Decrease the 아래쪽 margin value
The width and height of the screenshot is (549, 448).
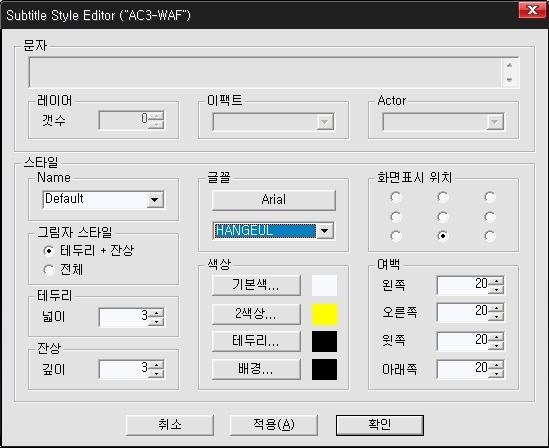[x=496, y=373]
